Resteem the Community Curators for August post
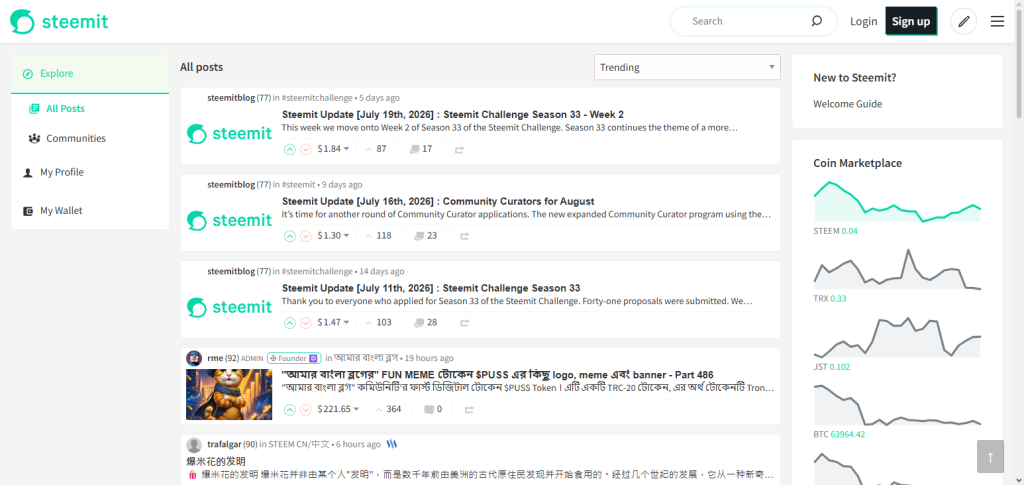Image resolution: width=1024 pixels, height=485 pixels. 464,236
